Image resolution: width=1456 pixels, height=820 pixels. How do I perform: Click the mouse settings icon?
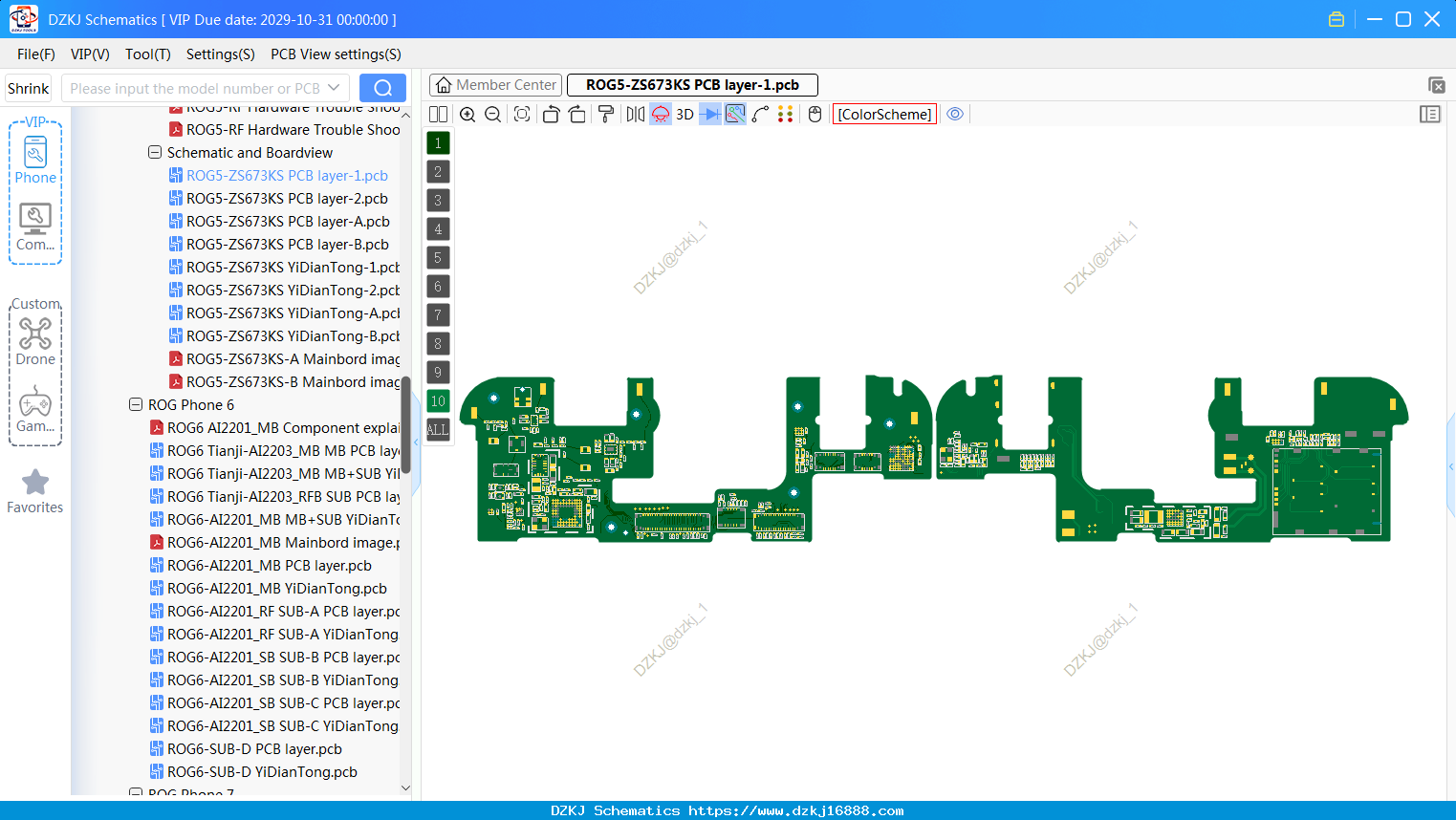(x=815, y=115)
